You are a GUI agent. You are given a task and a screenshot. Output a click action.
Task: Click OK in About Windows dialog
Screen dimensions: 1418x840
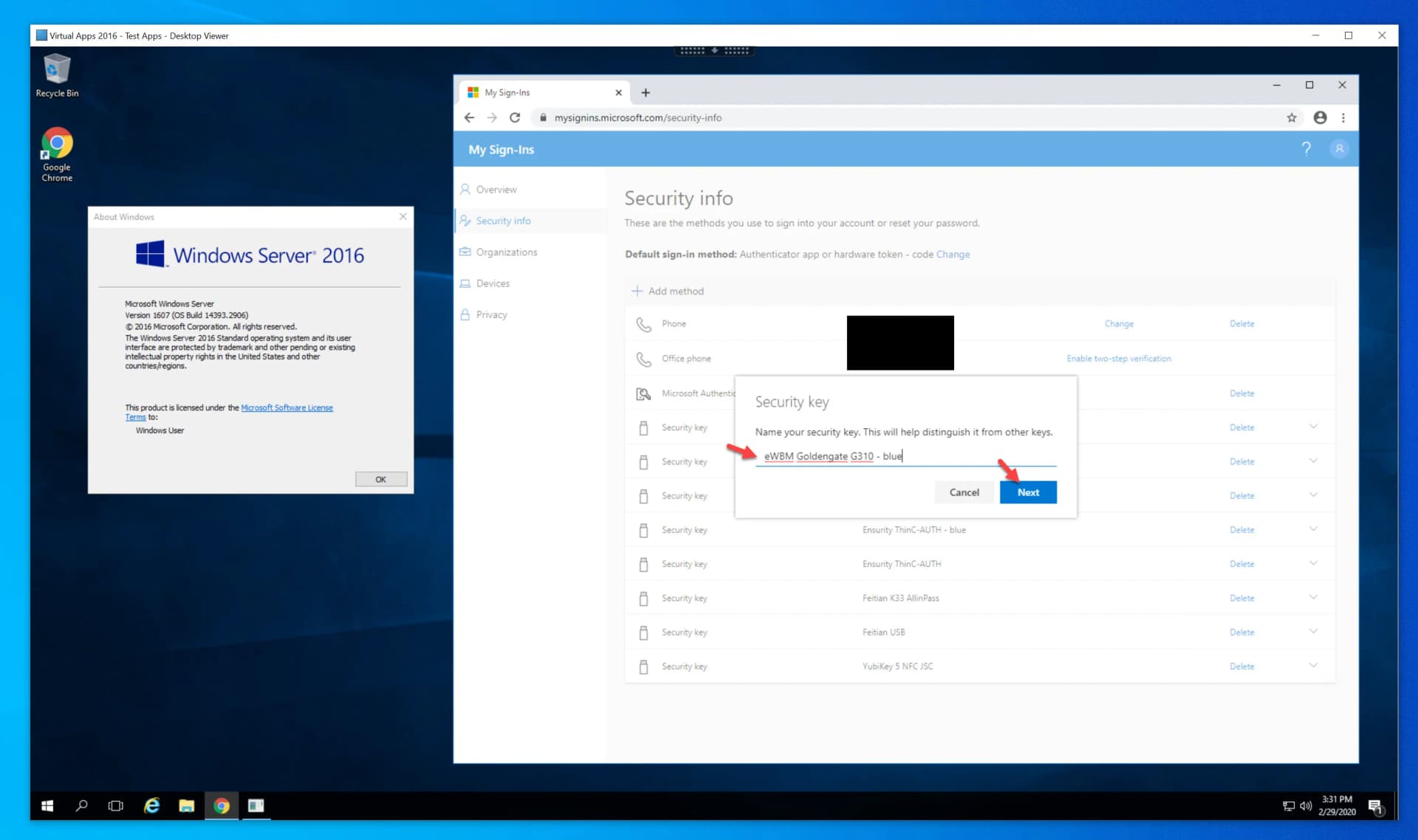coord(380,479)
